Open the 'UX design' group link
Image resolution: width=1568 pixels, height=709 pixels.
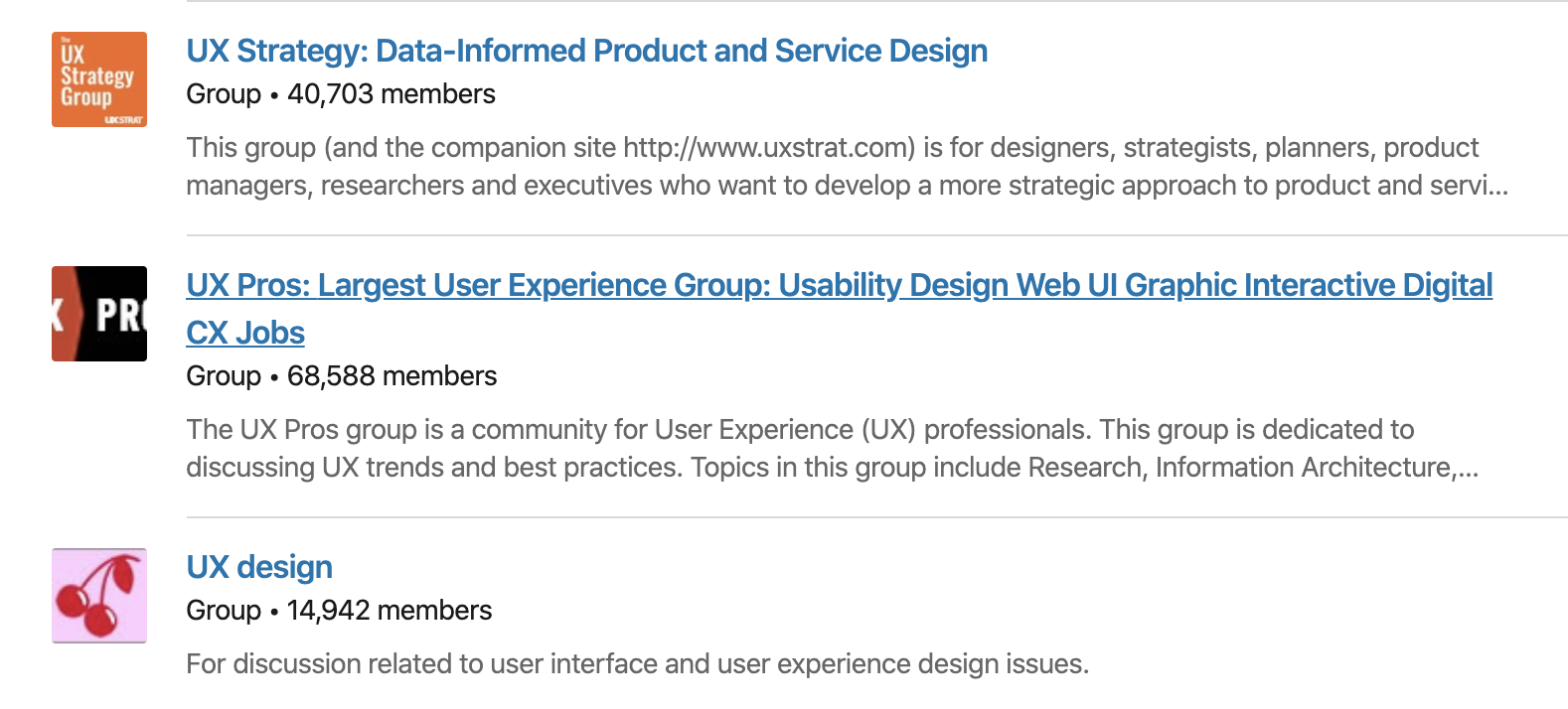[x=259, y=567]
